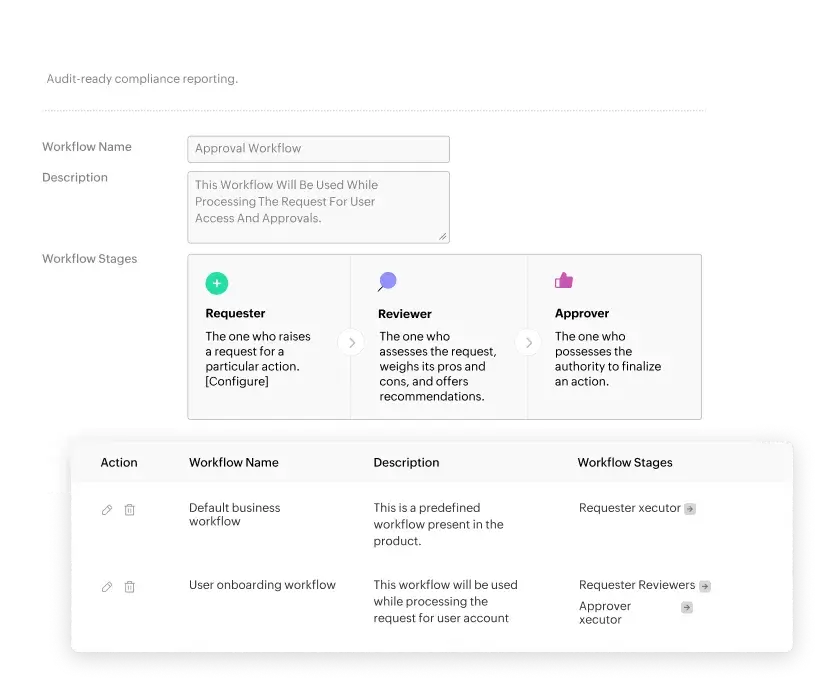Click the 'Requester Reviewers' stage text
The width and height of the screenshot is (818, 681).
[637, 585]
